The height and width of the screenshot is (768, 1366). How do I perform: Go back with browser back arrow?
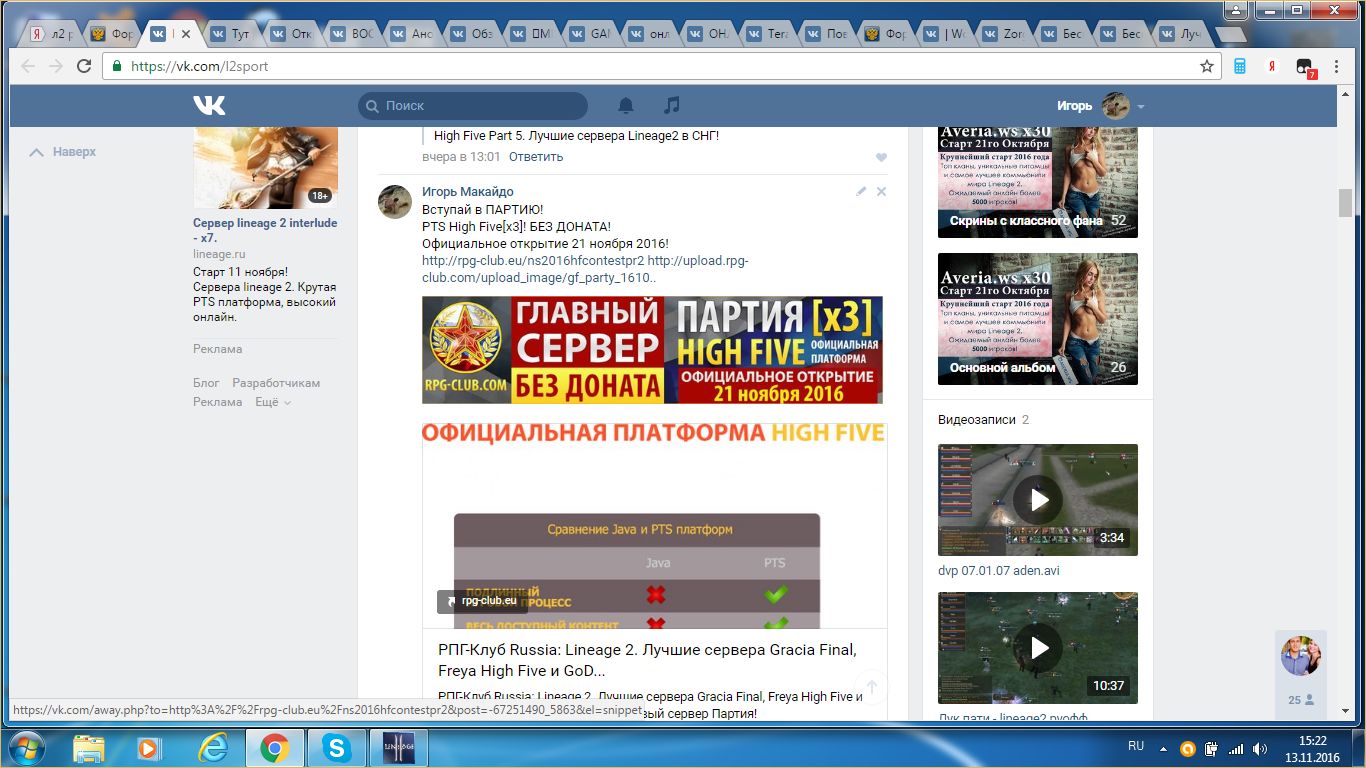[27, 67]
